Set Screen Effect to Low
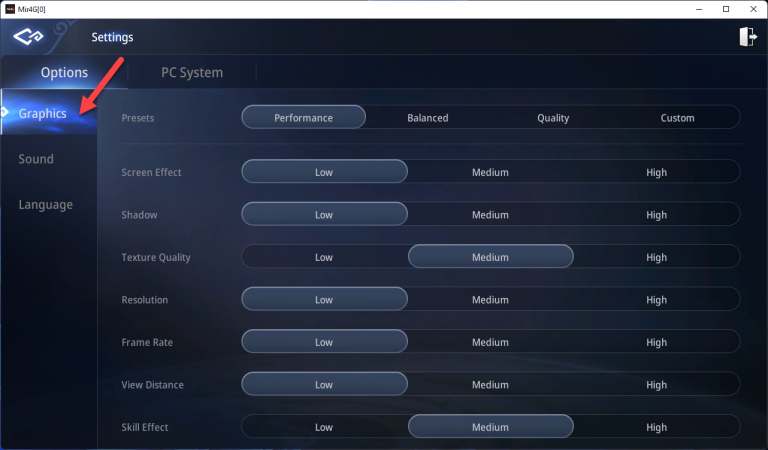 tap(324, 172)
